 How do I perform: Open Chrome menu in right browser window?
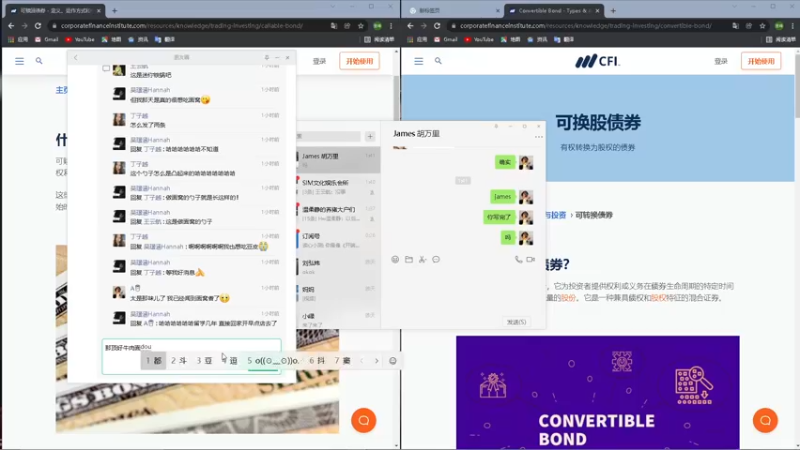pos(792,26)
